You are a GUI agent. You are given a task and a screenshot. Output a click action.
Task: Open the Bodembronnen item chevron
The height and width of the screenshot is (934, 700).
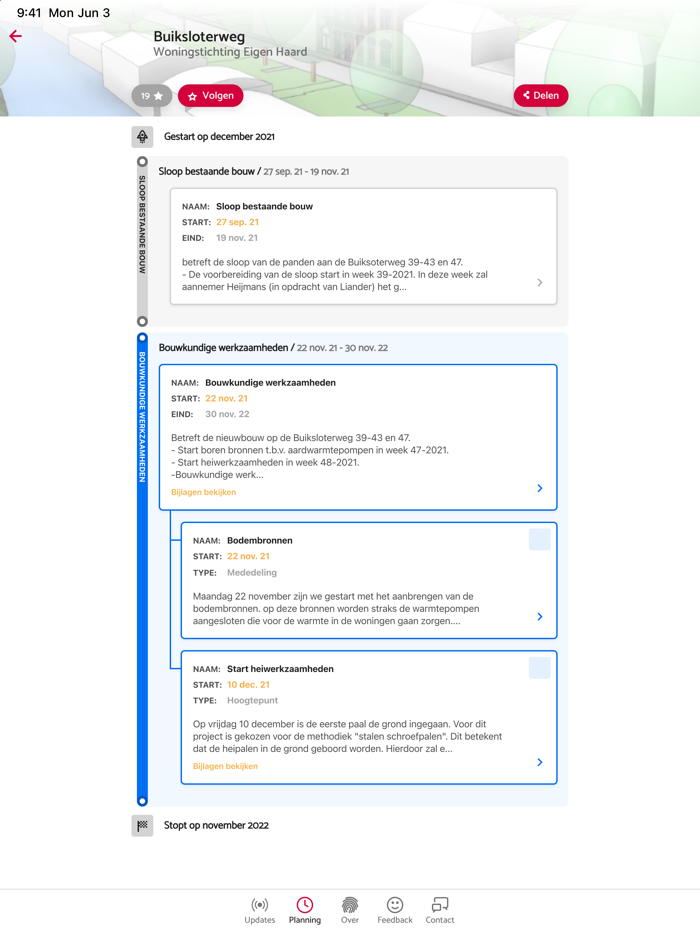point(540,617)
